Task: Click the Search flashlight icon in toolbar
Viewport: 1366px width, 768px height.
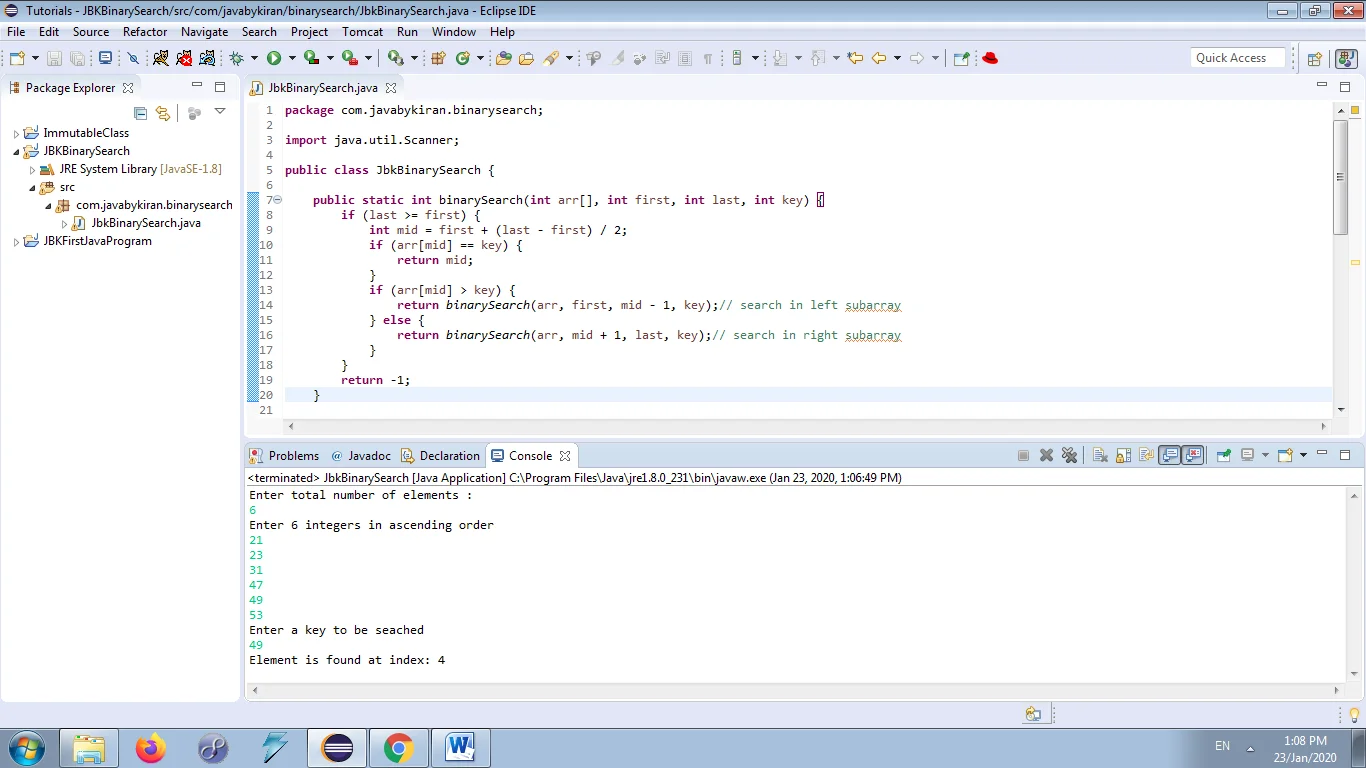Action: (x=553, y=58)
